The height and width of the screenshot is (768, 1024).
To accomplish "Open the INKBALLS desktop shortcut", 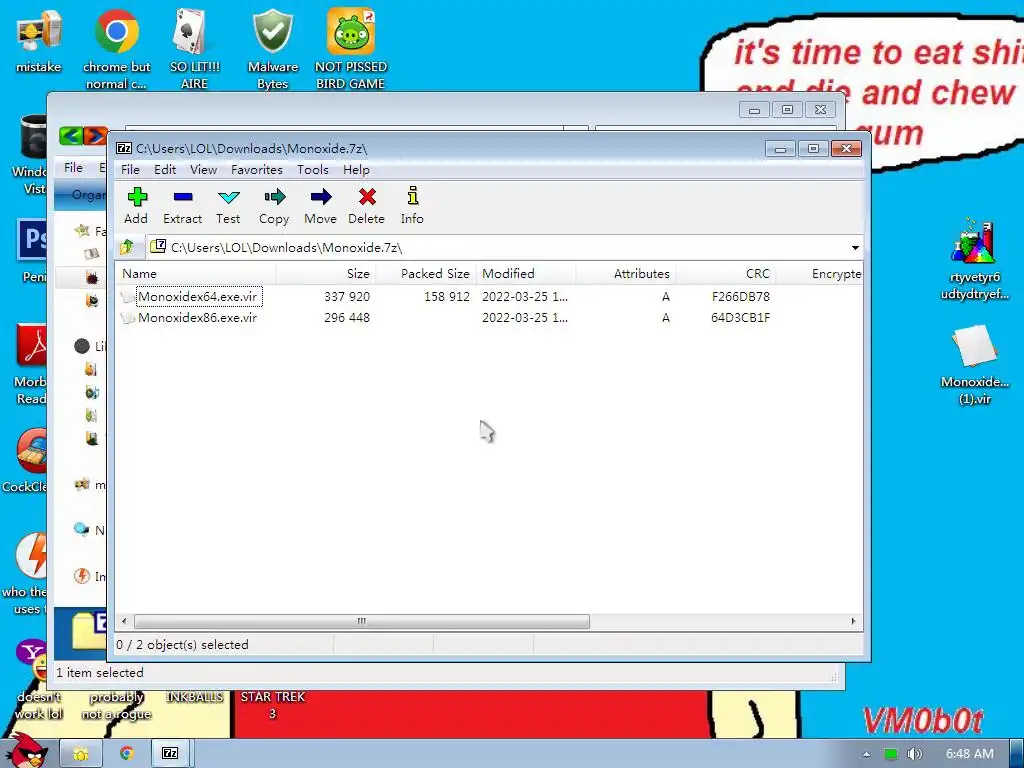I will pyautogui.click(x=194, y=697).
